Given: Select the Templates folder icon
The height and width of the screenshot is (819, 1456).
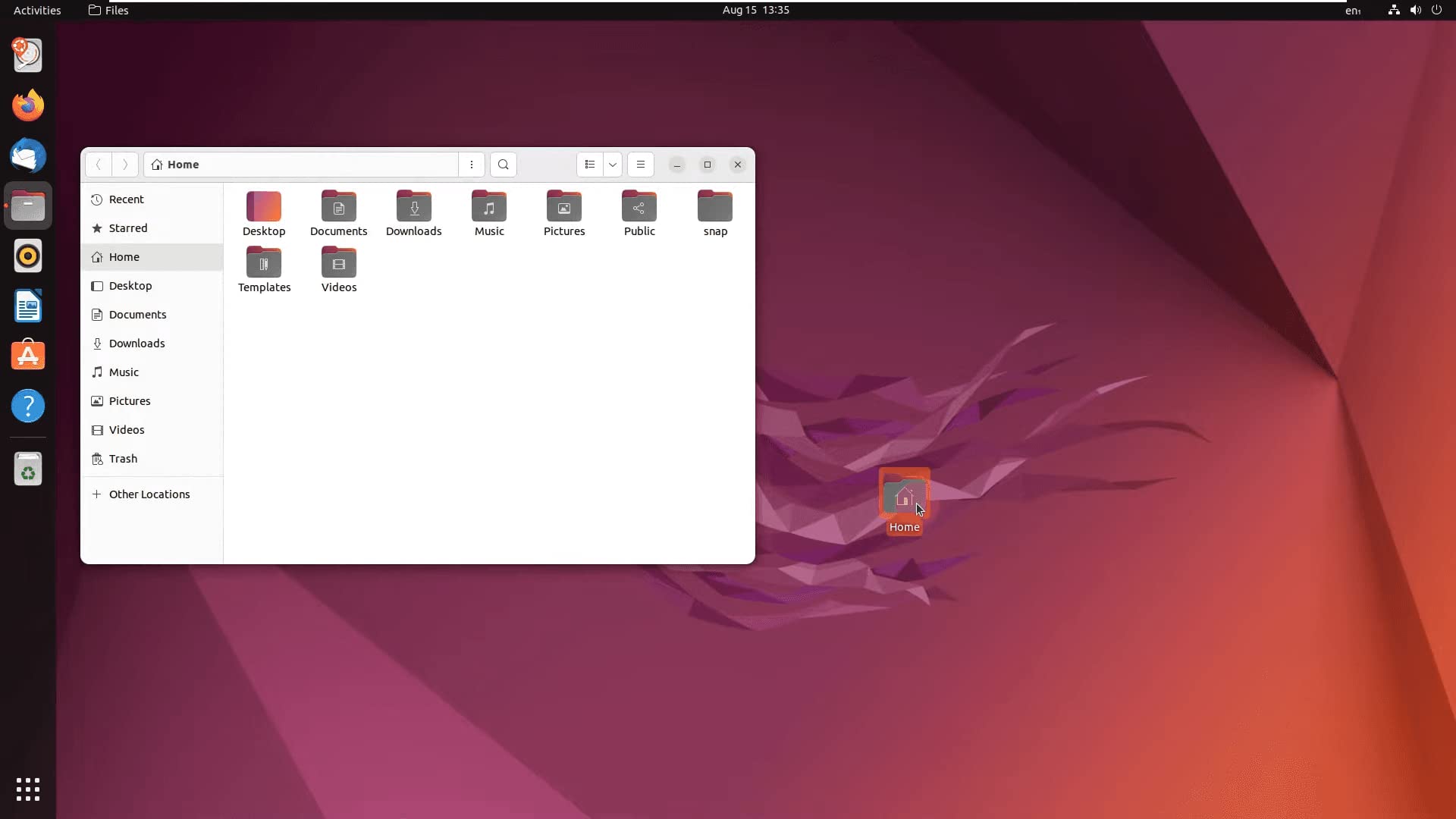Looking at the screenshot, I should point(264,263).
